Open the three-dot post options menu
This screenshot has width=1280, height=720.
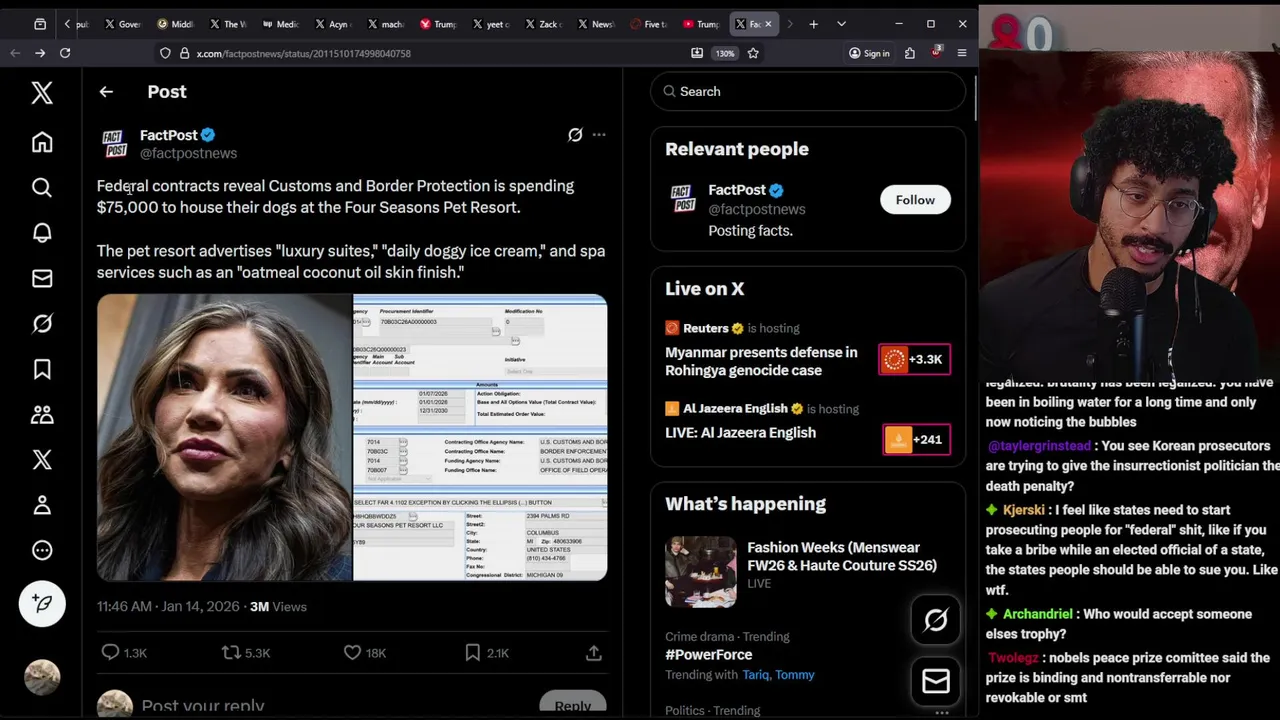click(x=599, y=135)
